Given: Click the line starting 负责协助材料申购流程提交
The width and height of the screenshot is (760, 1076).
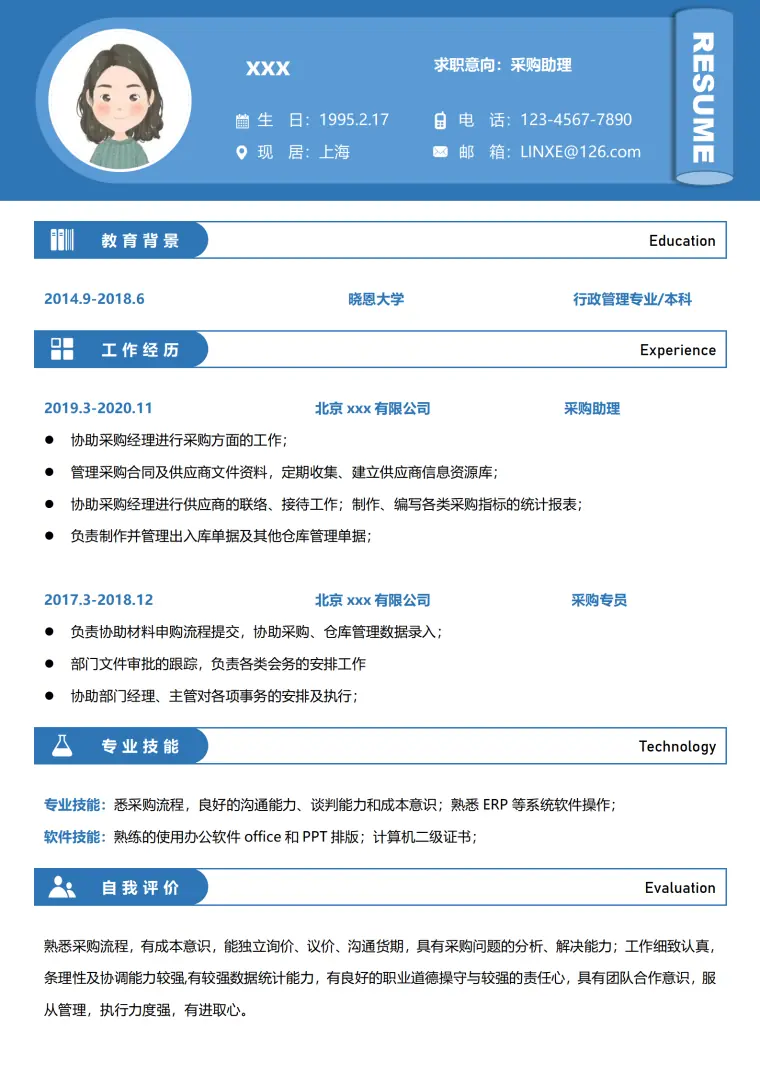Looking at the screenshot, I should [257, 631].
